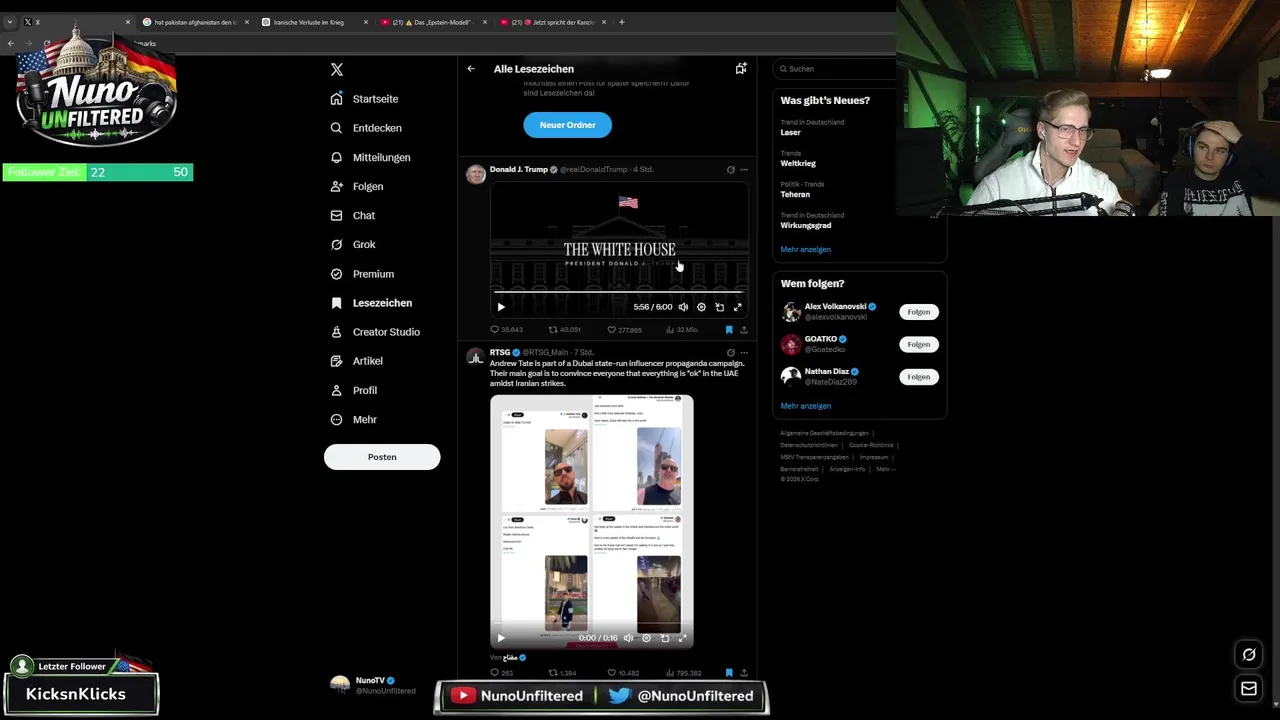The width and height of the screenshot is (1280, 720).
Task: Switch to Iranische Verluste im Krieg tab
Action: click(314, 22)
